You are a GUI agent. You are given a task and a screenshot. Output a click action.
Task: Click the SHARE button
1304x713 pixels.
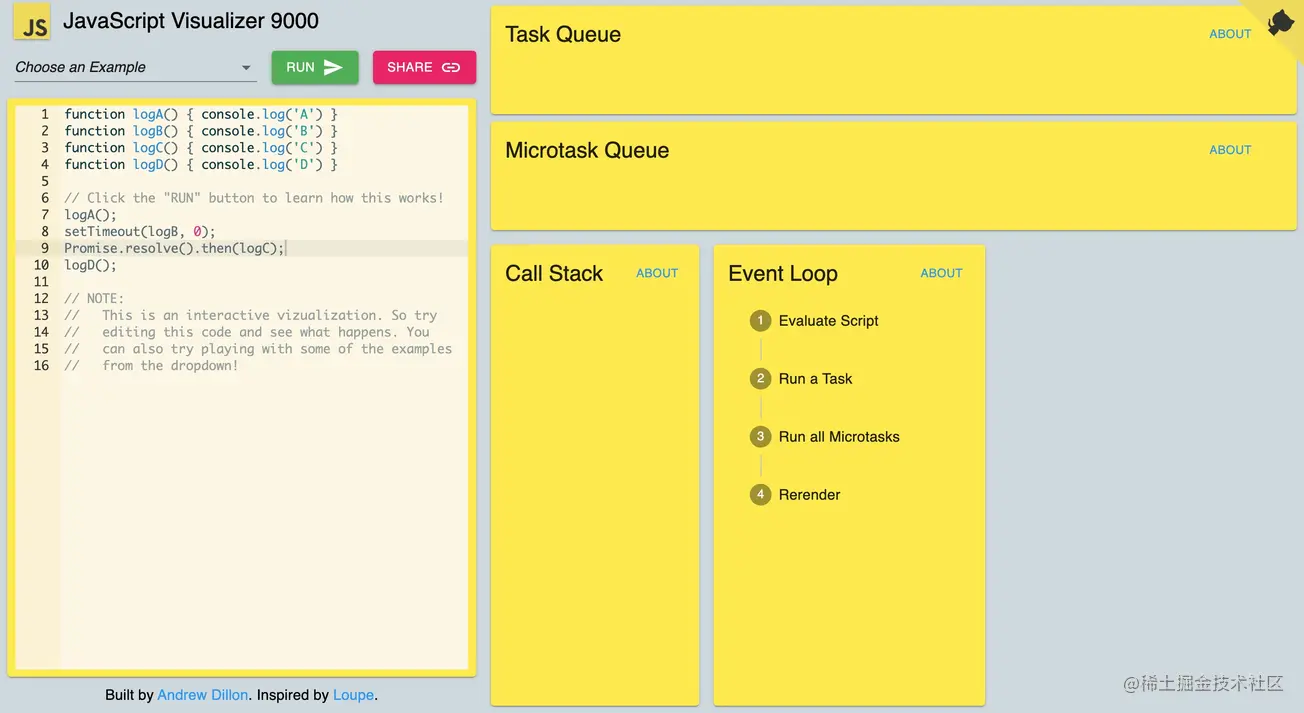pyautogui.click(x=424, y=67)
